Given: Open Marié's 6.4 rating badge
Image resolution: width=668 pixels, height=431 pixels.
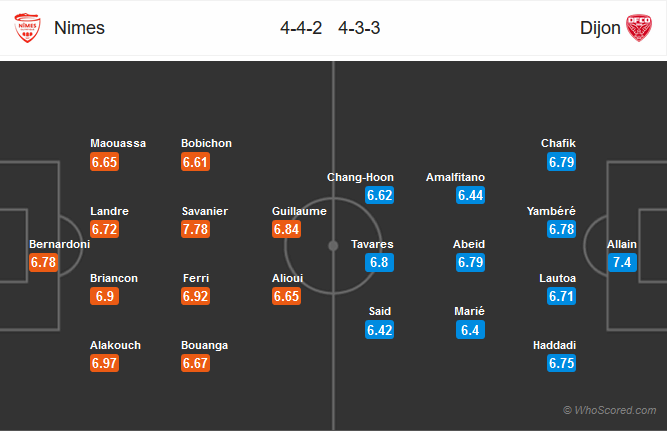Looking at the screenshot, I should pyautogui.click(x=470, y=330).
